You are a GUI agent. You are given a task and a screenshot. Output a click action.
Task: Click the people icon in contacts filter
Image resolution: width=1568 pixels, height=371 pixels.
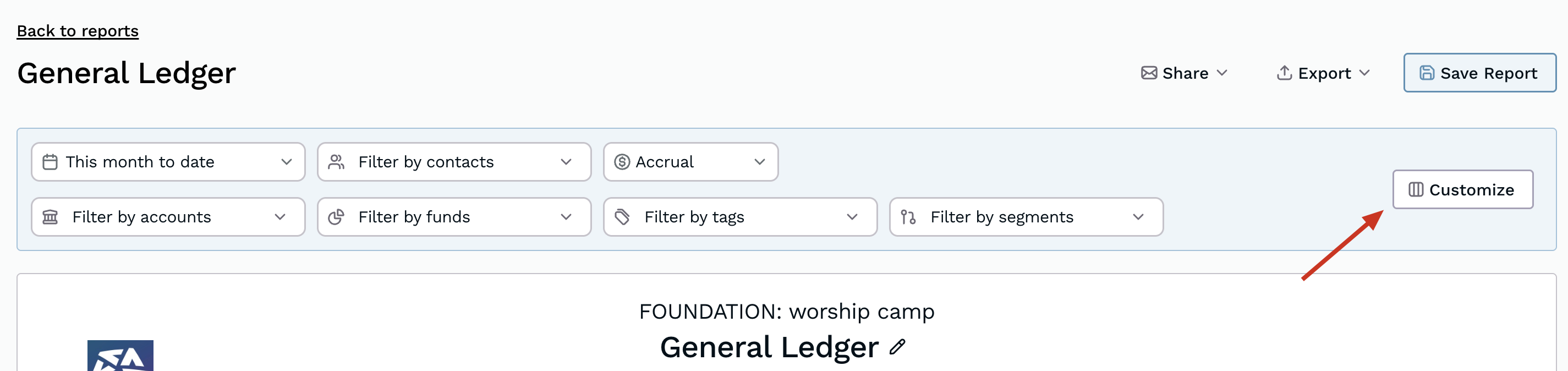click(336, 162)
